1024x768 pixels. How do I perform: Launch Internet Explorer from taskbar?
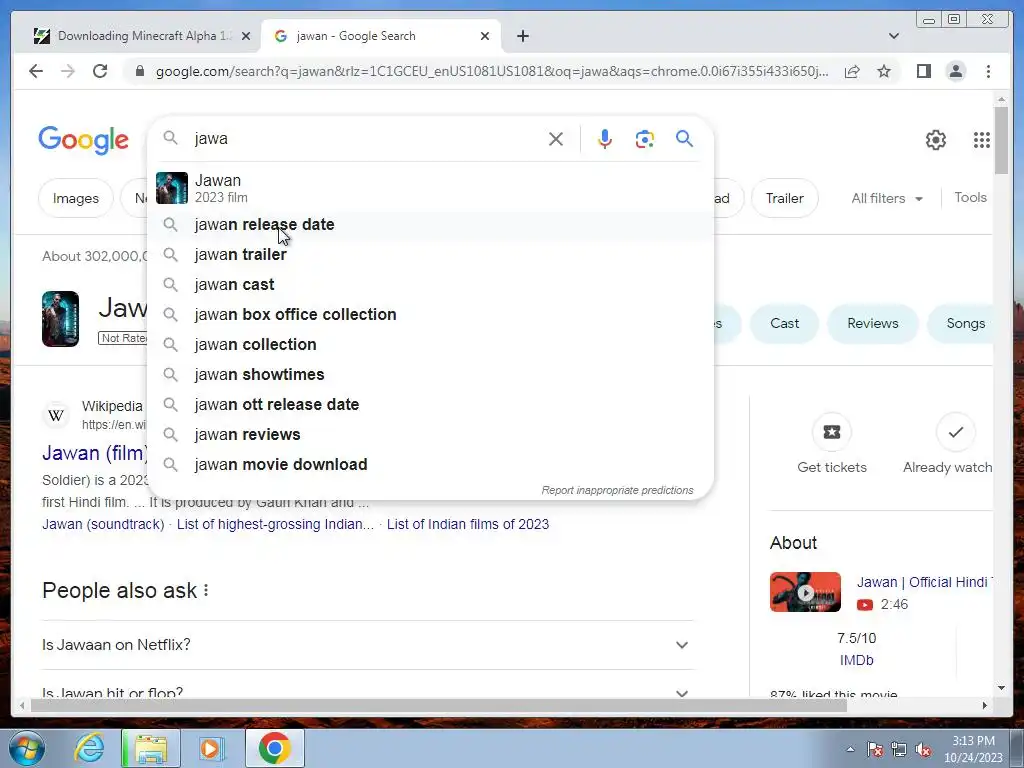click(89, 748)
